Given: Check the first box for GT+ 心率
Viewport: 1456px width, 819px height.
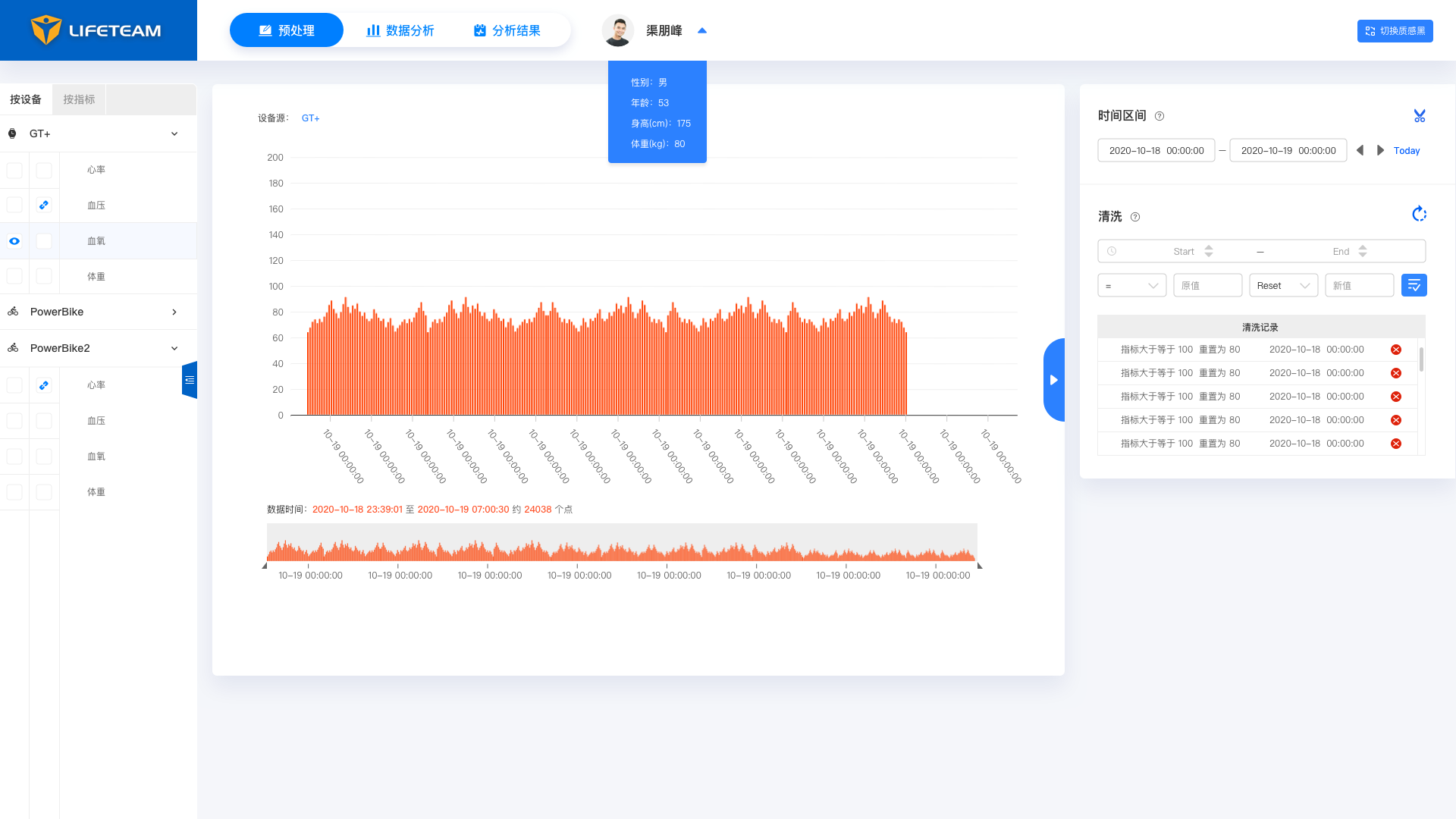Looking at the screenshot, I should pos(14,170).
